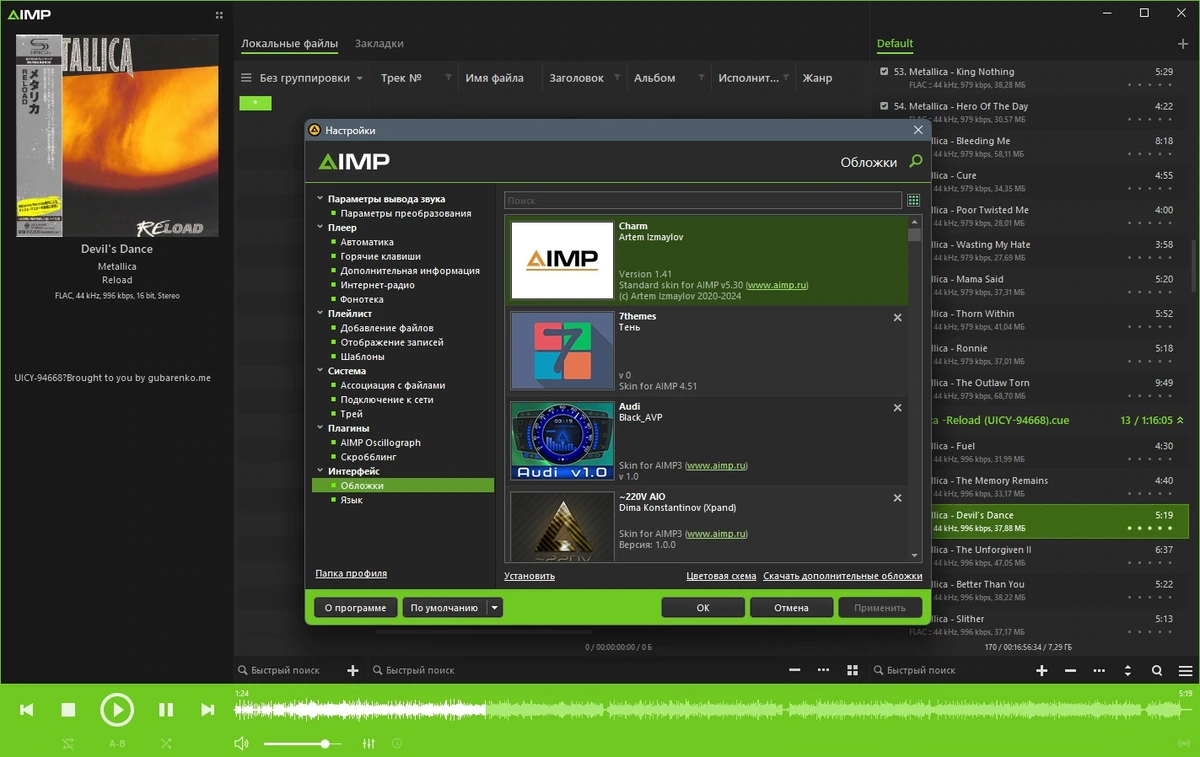Toggle checkbox for 53. Metallica - King Nothing
This screenshot has width=1200, height=757.
(884, 72)
